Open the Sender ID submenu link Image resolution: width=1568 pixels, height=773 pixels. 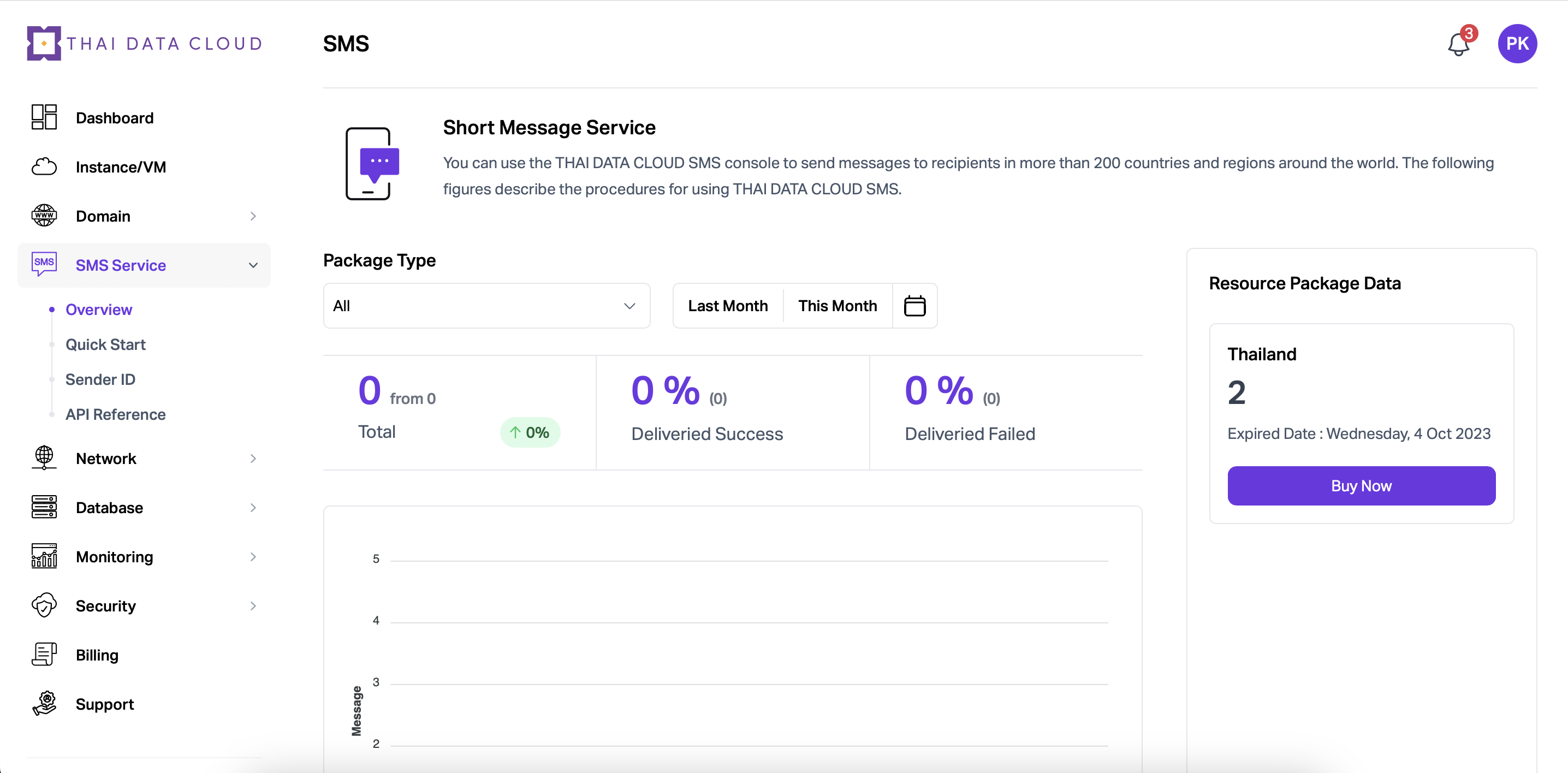(x=100, y=379)
